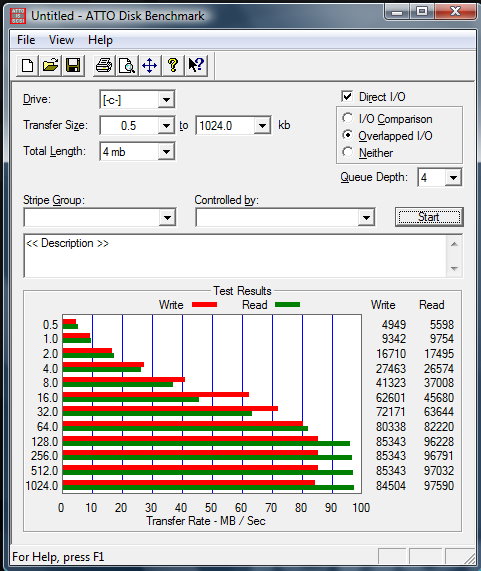Image resolution: width=481 pixels, height=571 pixels.
Task: Click the Read value 45680
Action: click(x=439, y=397)
